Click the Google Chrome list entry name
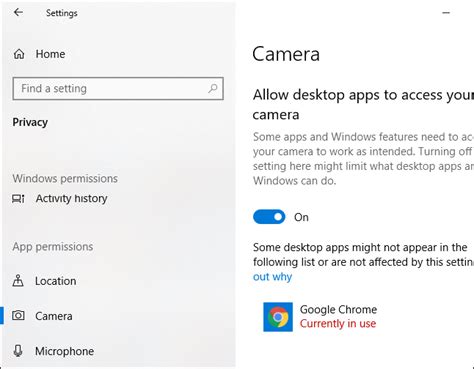 (338, 309)
